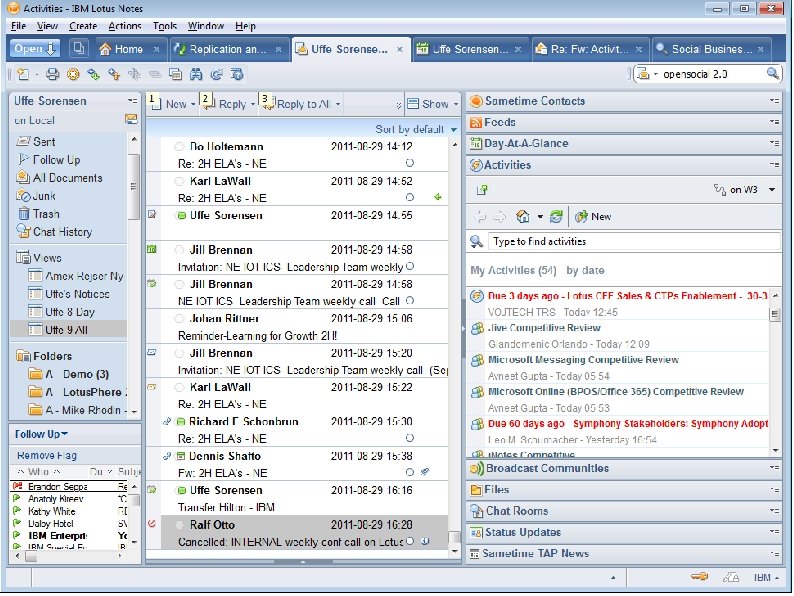Click the search magnifier in opensocial field

tap(773, 74)
